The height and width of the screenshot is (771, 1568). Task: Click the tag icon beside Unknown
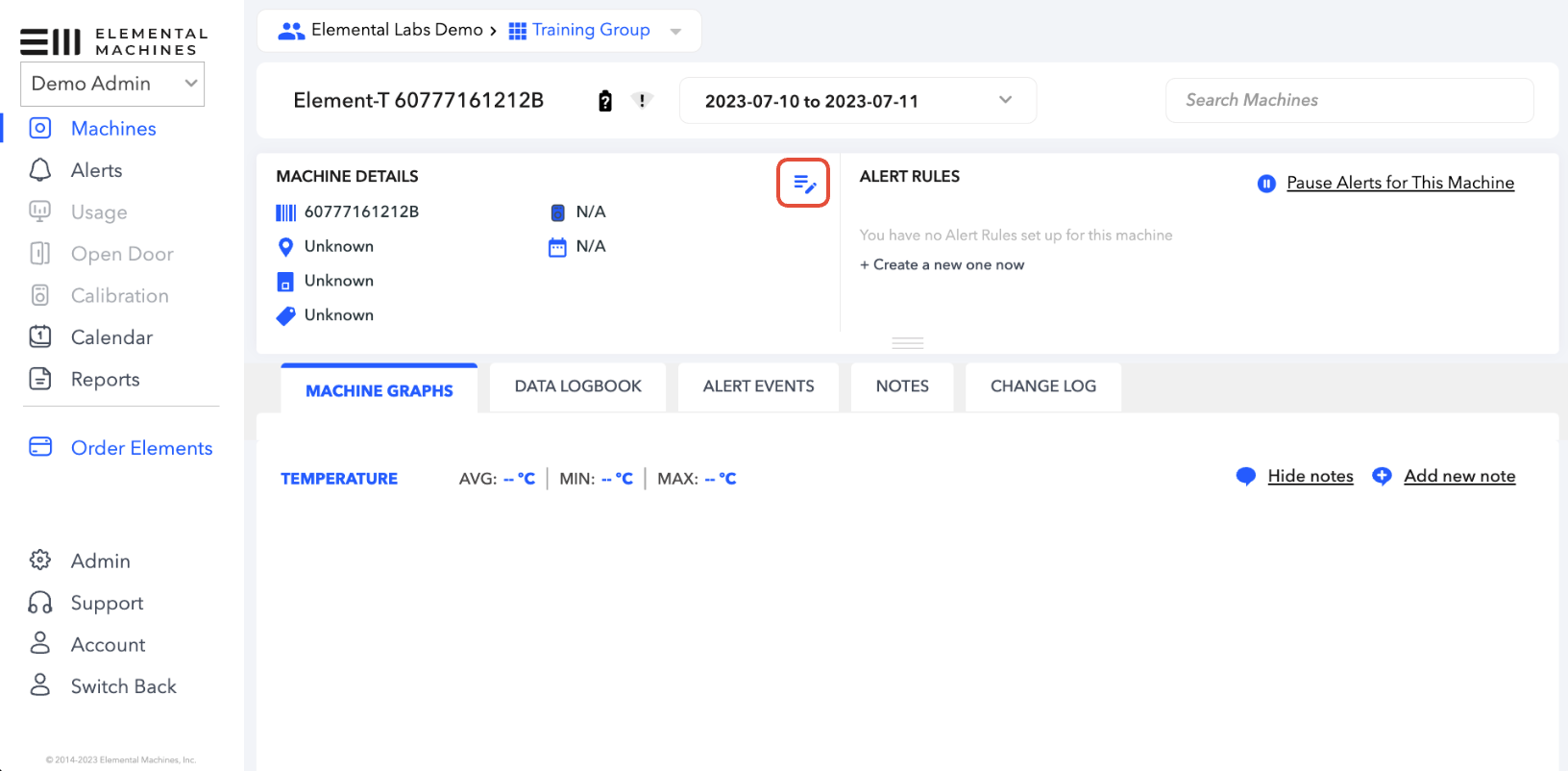coord(285,315)
